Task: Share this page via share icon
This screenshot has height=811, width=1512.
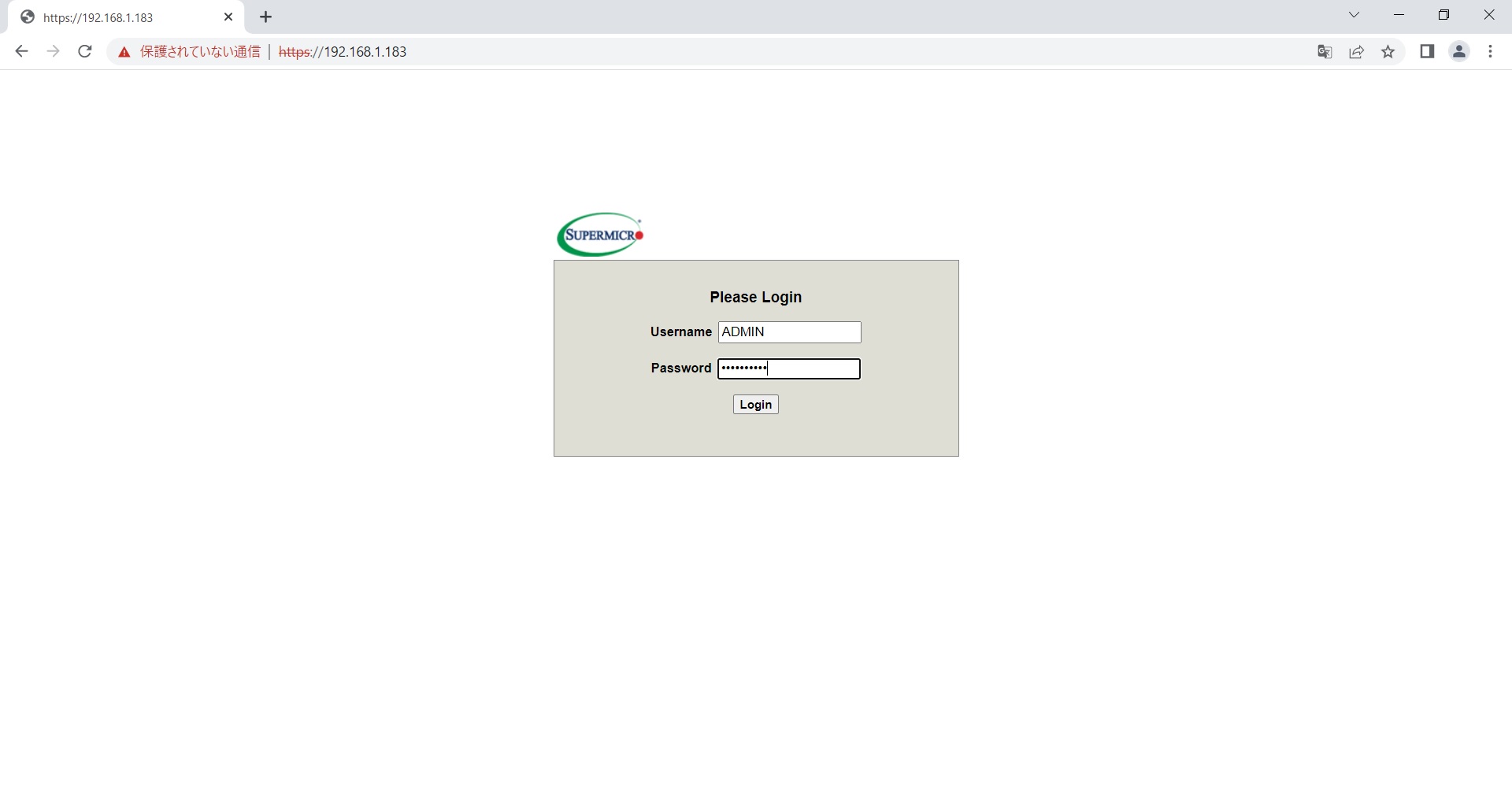Action: (x=1356, y=52)
